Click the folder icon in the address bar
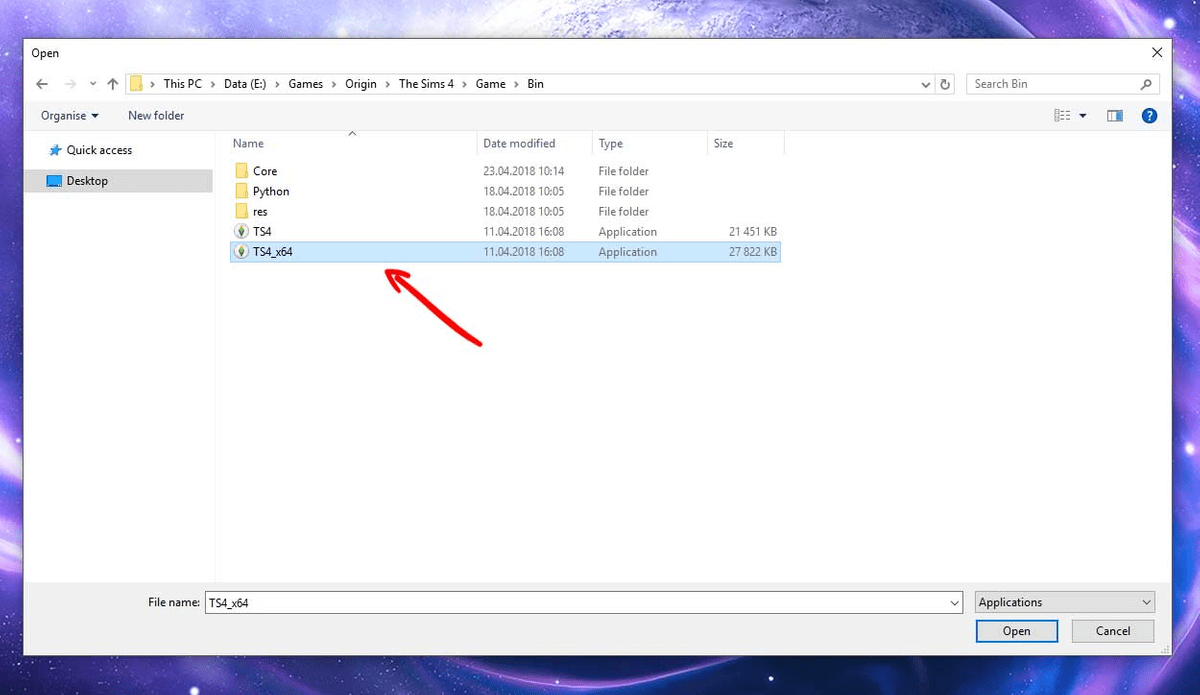This screenshot has width=1200, height=695. pos(136,84)
